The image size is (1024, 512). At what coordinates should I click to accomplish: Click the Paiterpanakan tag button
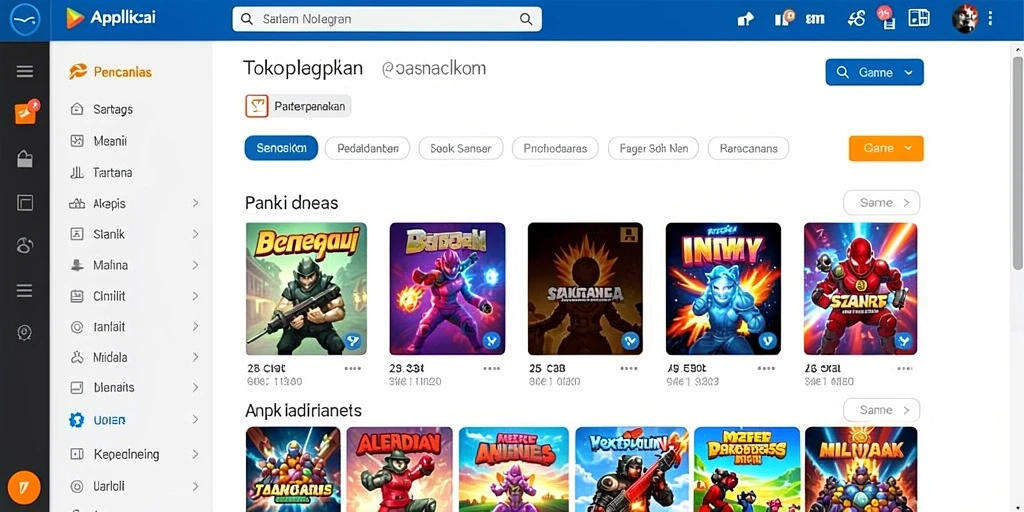298,106
